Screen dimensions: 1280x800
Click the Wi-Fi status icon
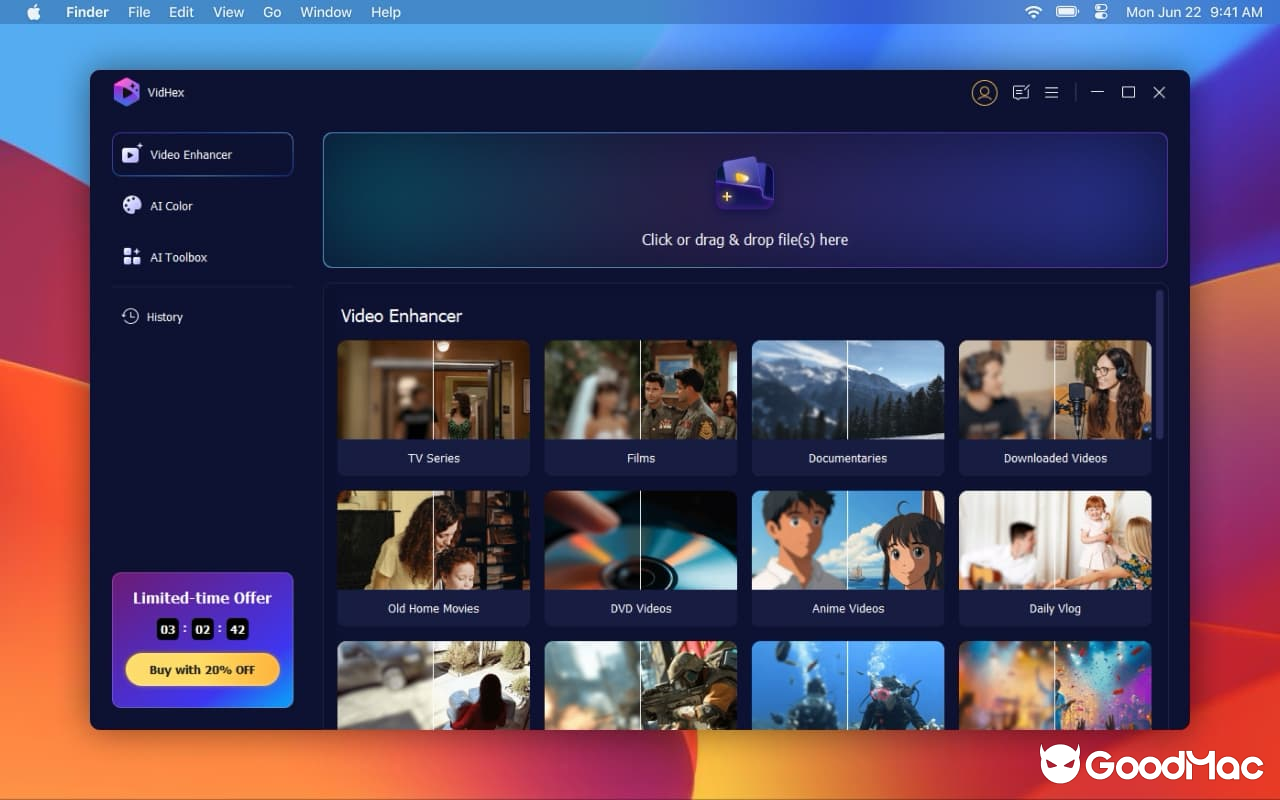point(1033,12)
